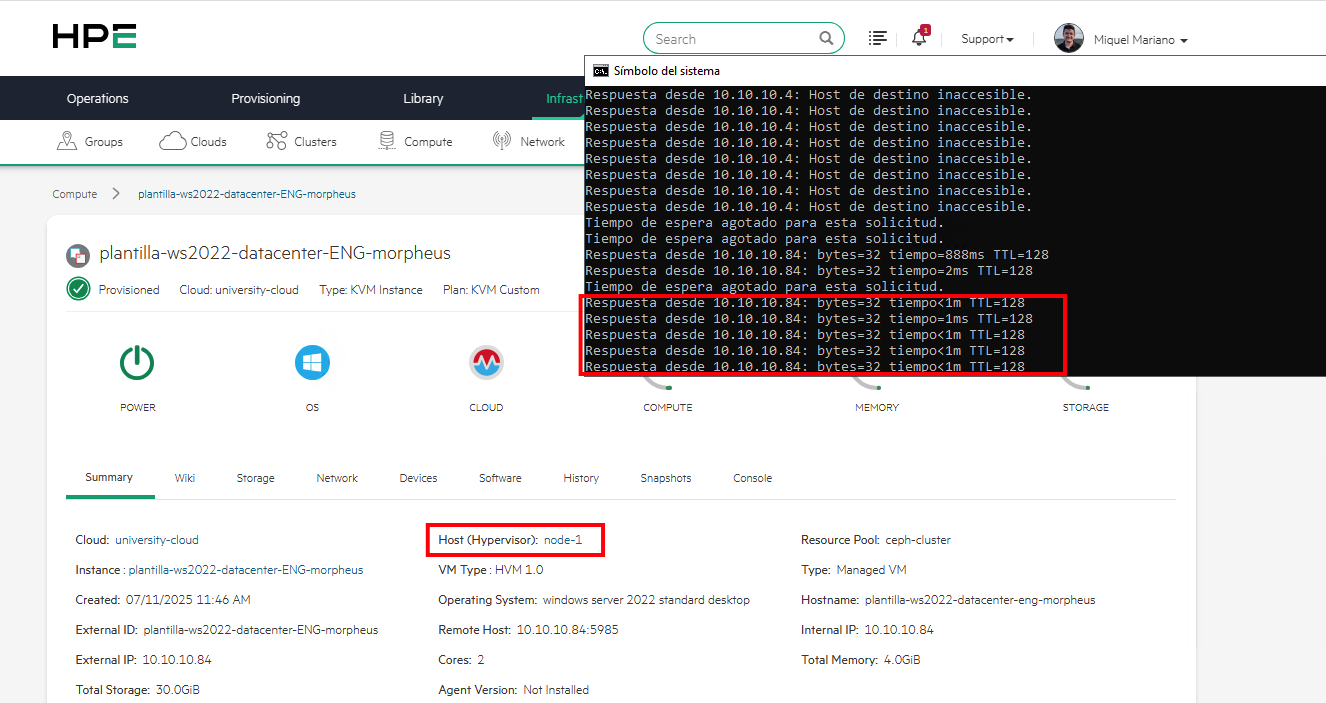The image size is (1326, 703).
Task: Open the Support dropdown
Action: (986, 38)
